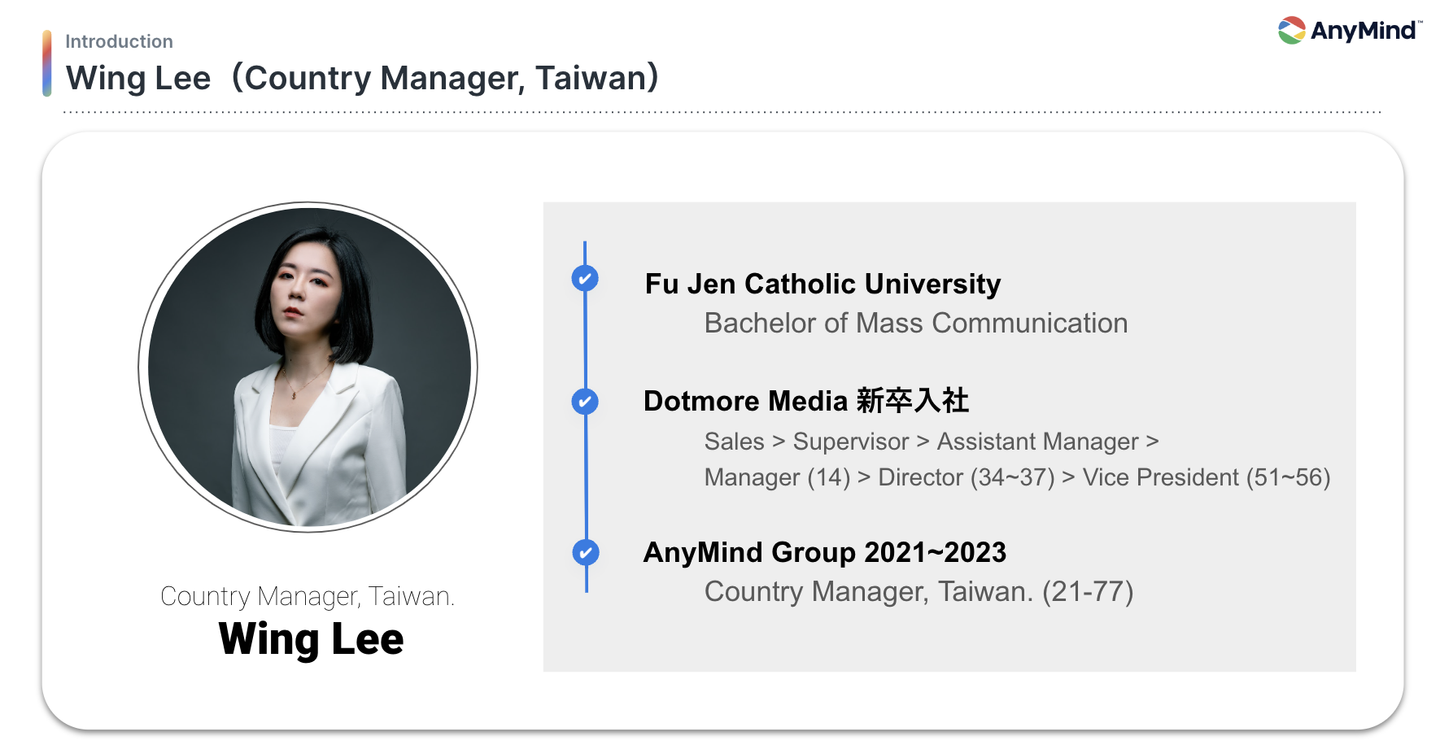
Task: Select the "Country Manager, Taiwan." caption below the portrait
Action: tap(308, 597)
